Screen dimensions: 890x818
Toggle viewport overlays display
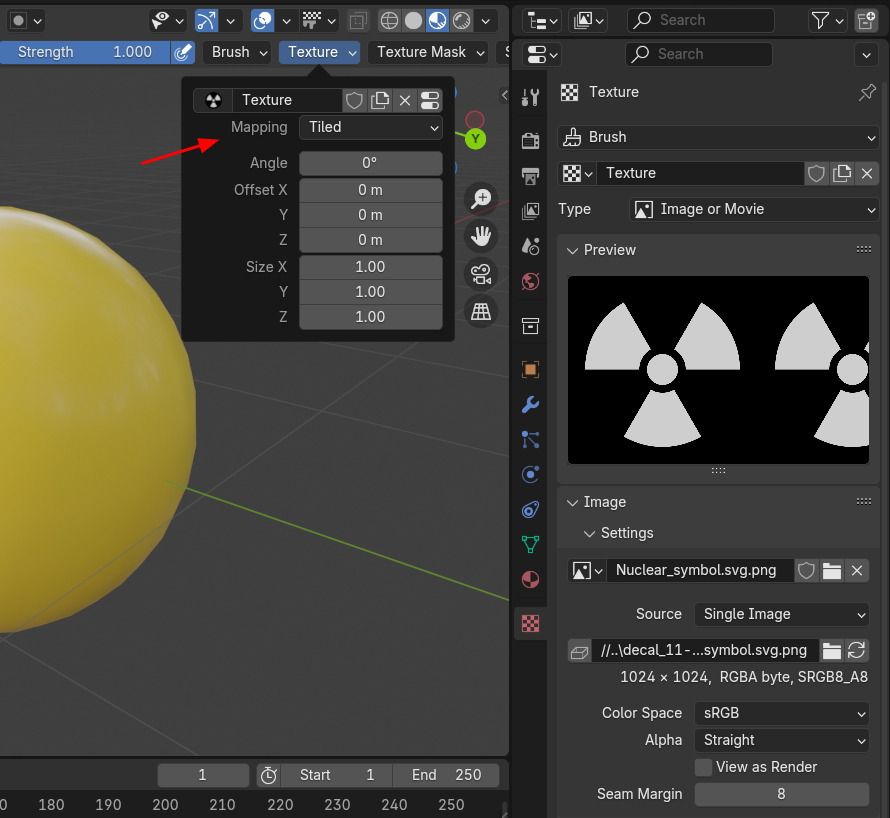tap(262, 21)
